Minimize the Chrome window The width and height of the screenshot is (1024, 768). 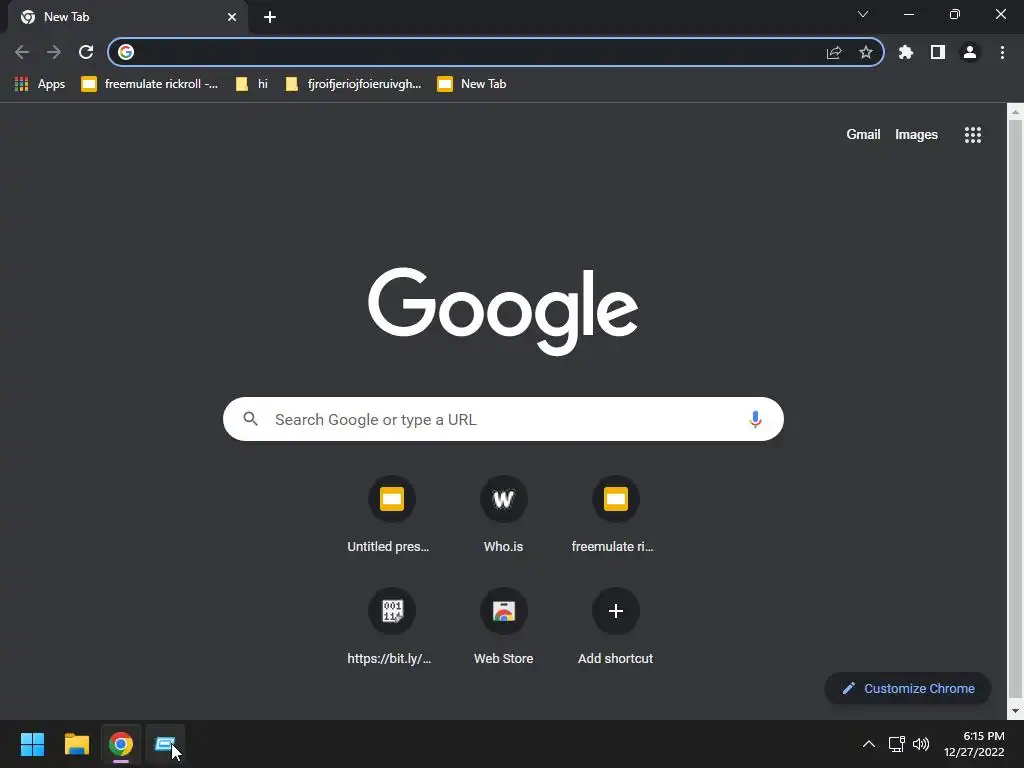point(908,14)
